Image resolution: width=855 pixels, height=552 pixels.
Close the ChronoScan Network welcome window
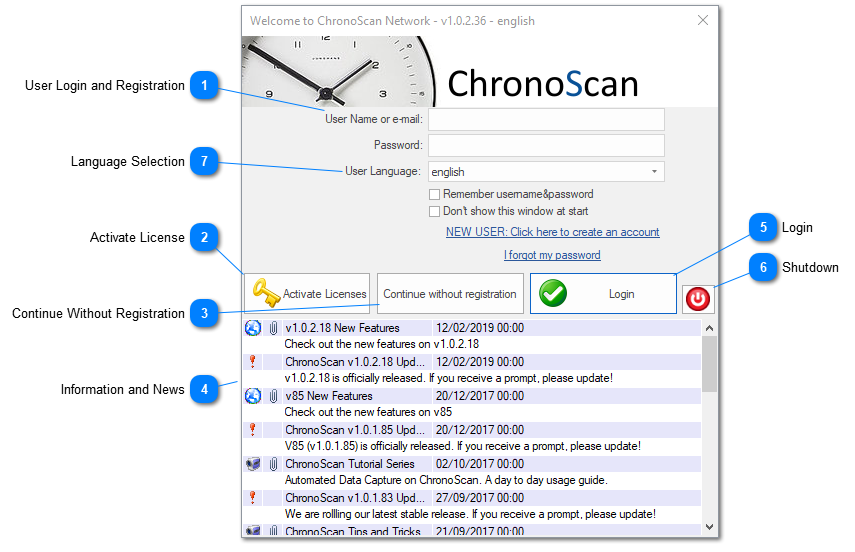pos(703,20)
